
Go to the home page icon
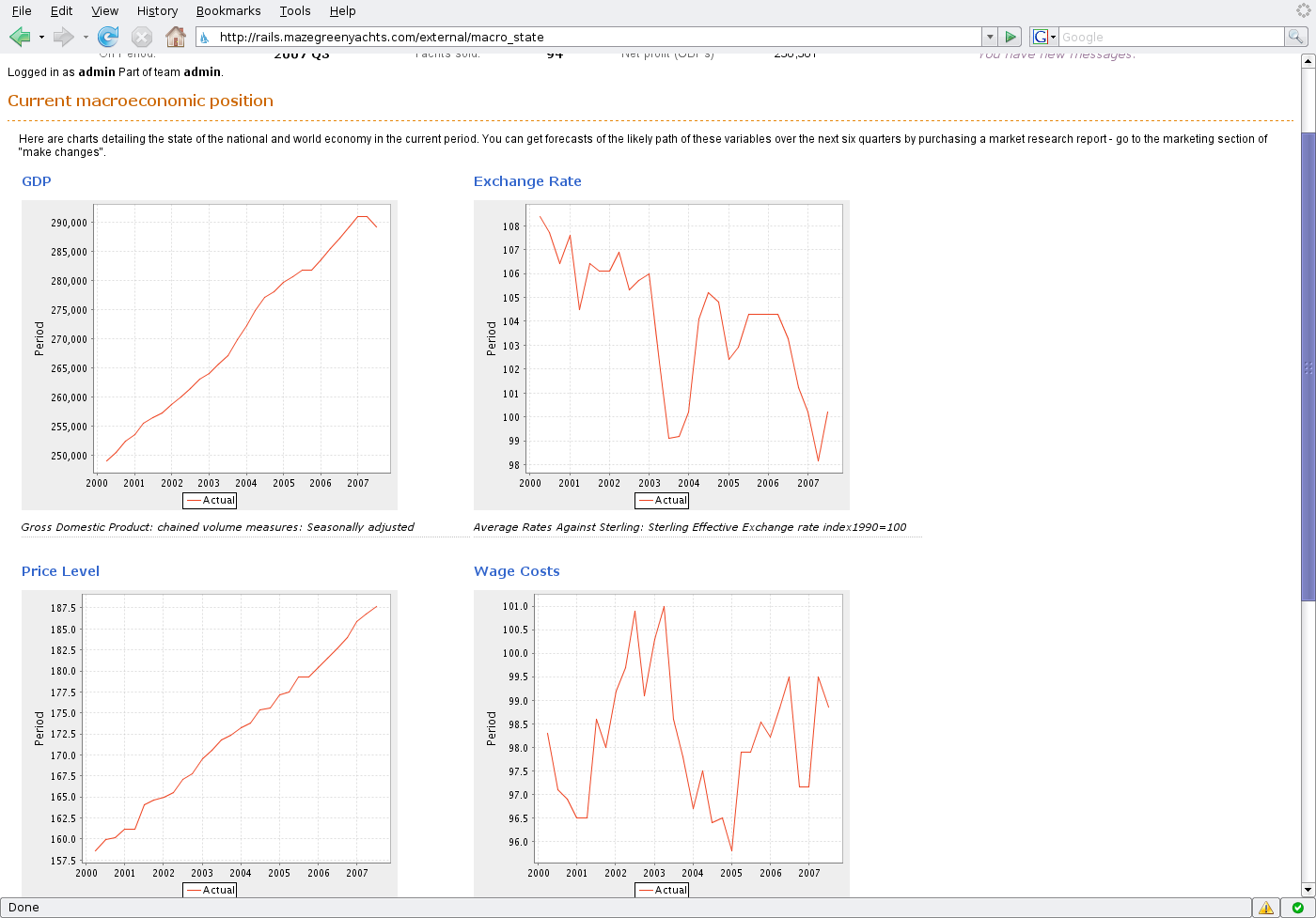tap(176, 37)
